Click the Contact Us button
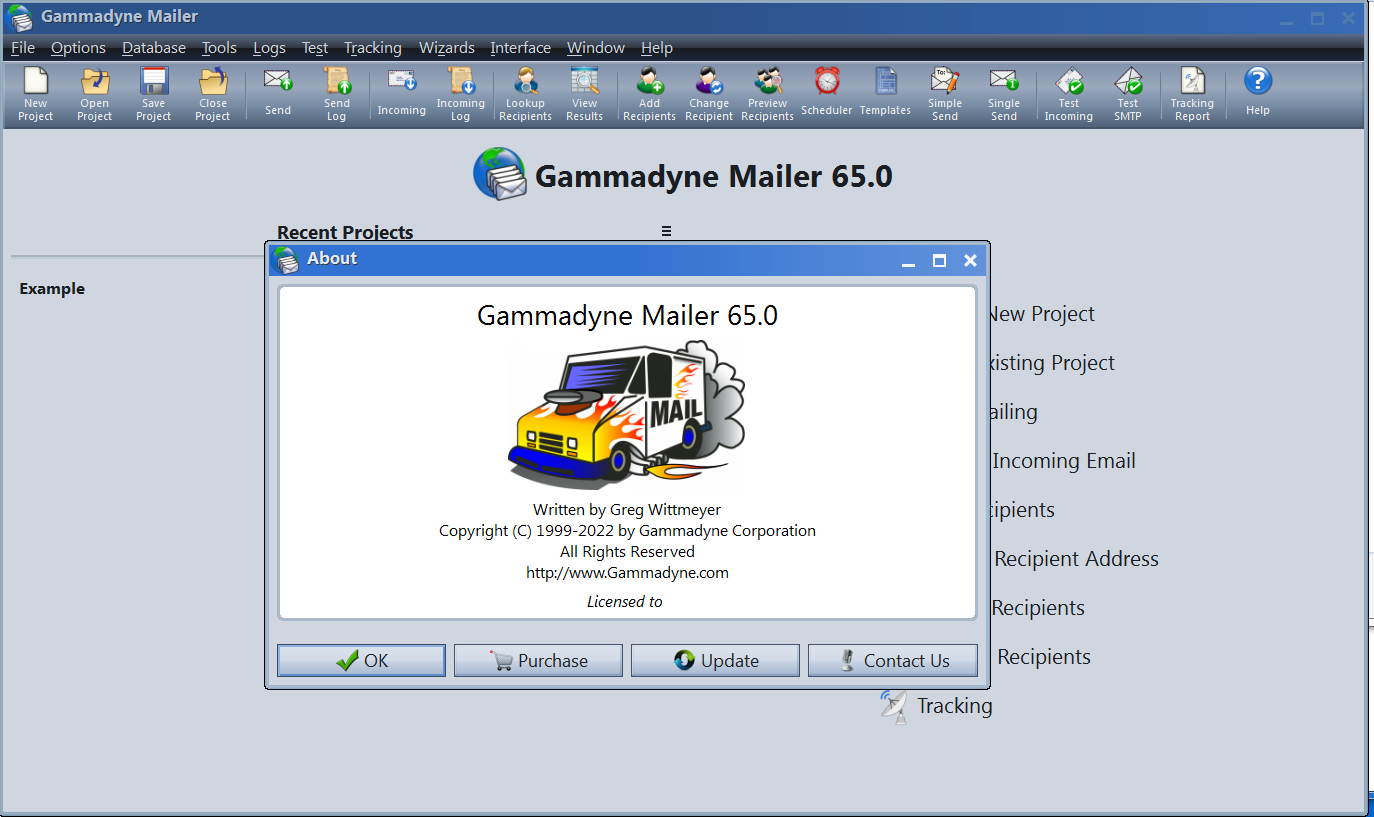 pos(892,660)
